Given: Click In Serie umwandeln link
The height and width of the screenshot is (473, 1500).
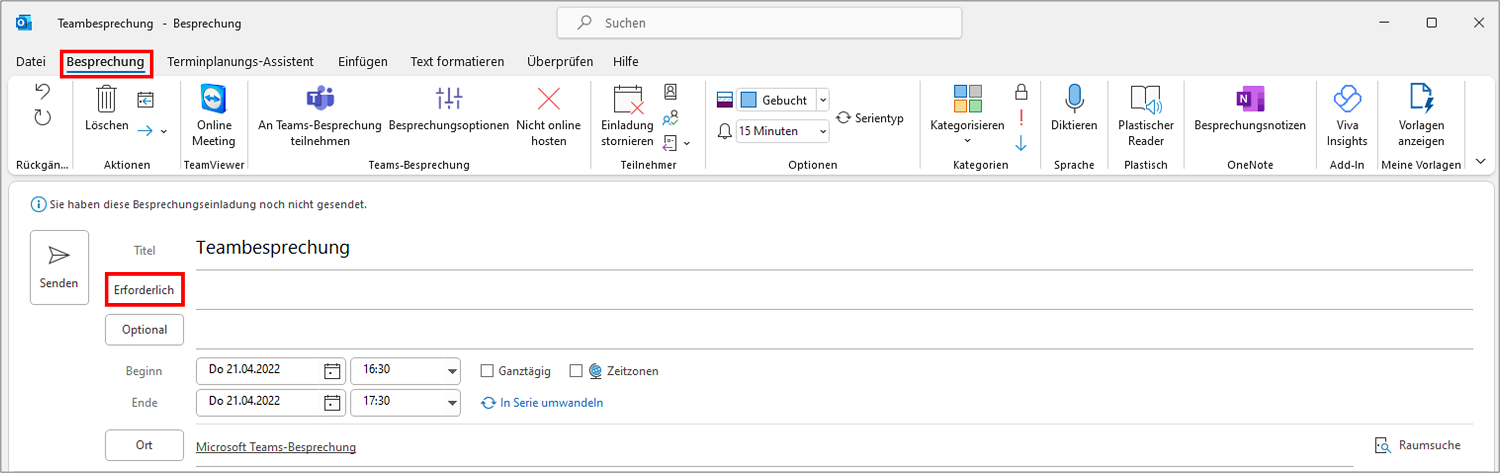Looking at the screenshot, I should tap(543, 403).
